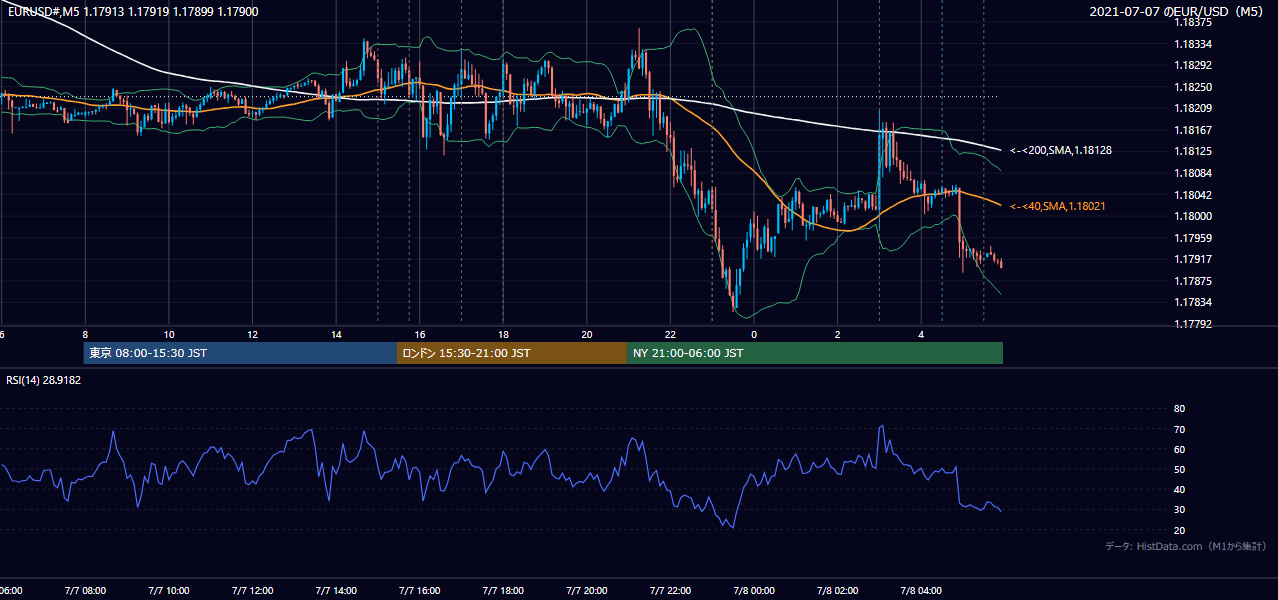Click hour label 16 under the candlestick chart

click(420, 335)
